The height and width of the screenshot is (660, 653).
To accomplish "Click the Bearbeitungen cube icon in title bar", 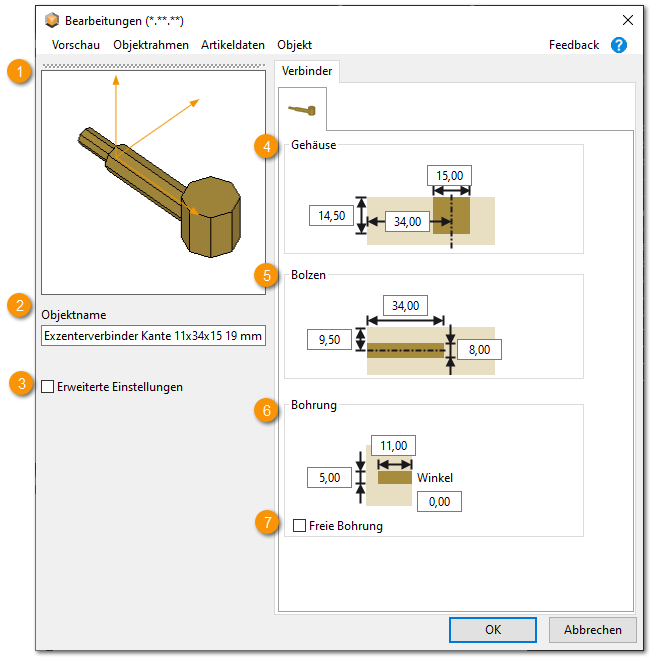I will click(x=52, y=20).
